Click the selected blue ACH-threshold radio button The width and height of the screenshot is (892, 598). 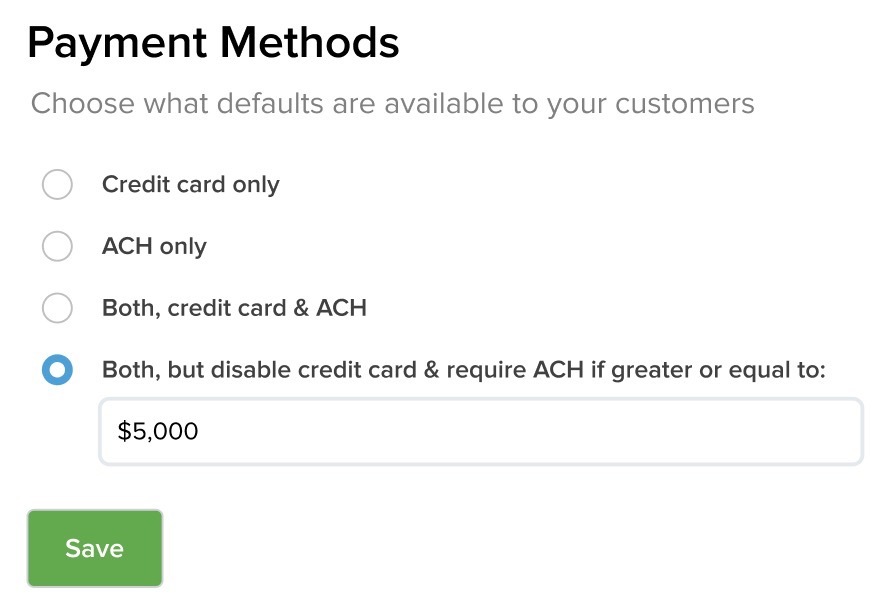[x=57, y=370]
